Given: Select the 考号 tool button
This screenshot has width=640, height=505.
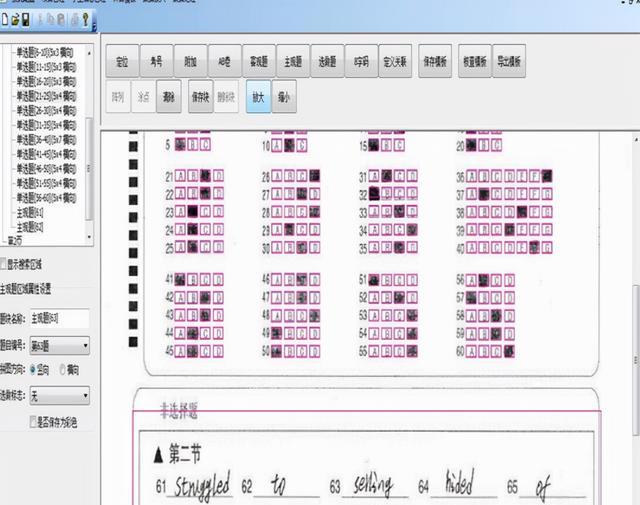Looking at the screenshot, I should point(156,61).
